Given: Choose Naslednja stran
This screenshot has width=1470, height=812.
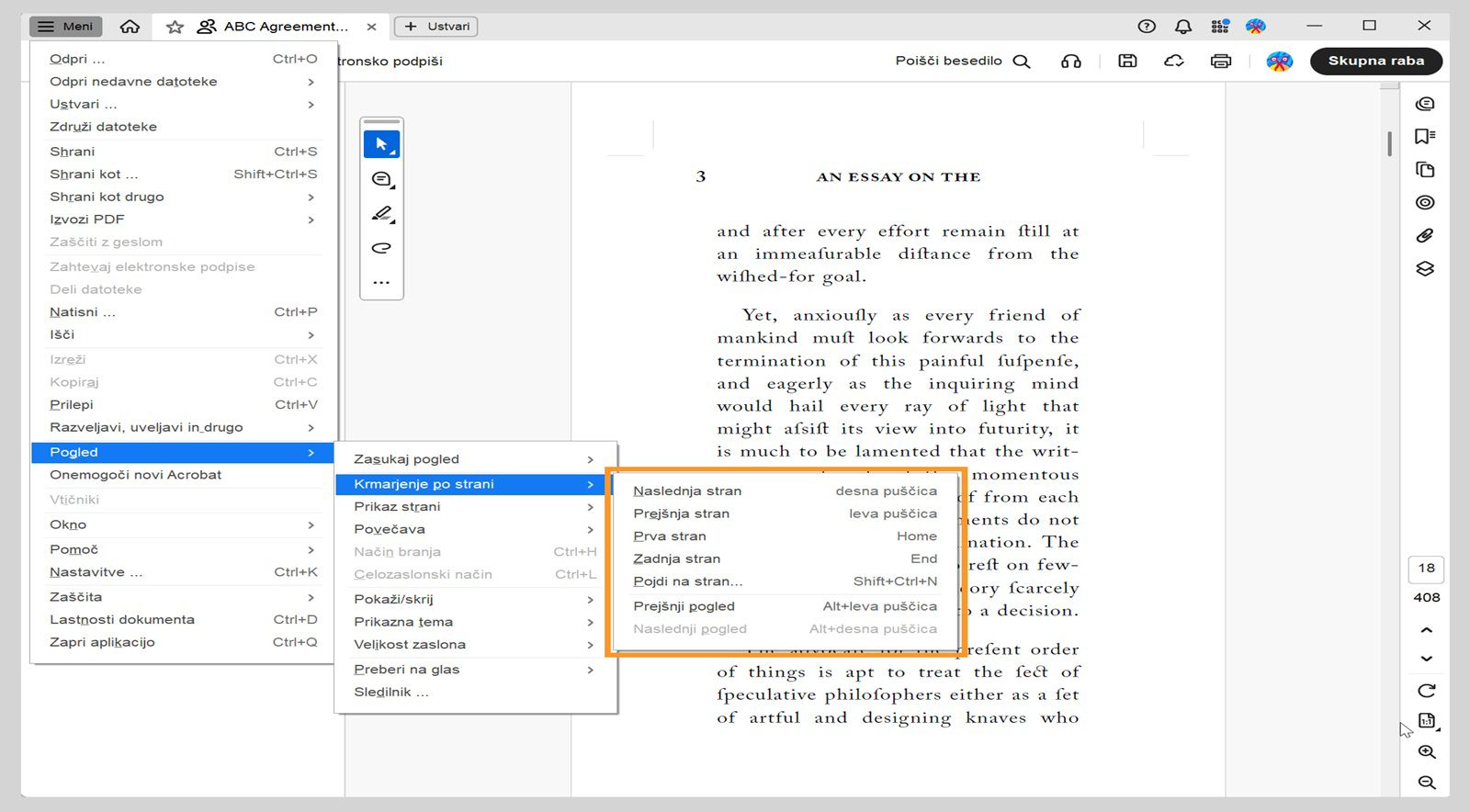Looking at the screenshot, I should point(785,491).
